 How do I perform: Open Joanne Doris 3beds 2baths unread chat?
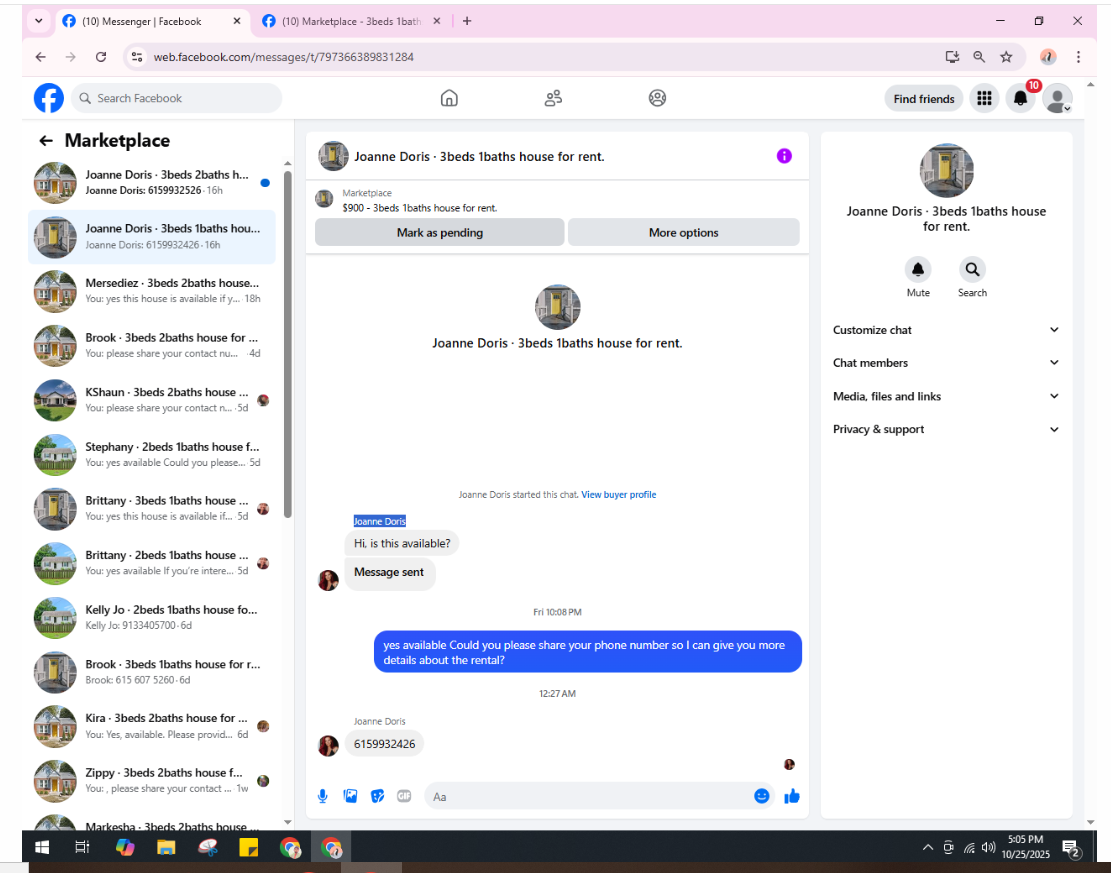tap(152, 182)
